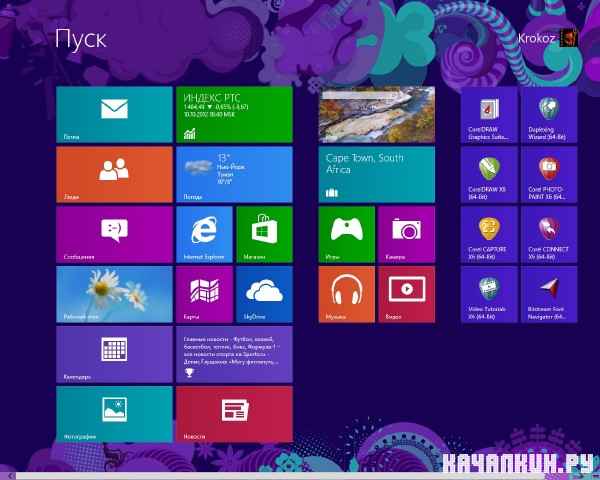Open the Desktop tile with daisies
The image size is (600, 480).
[x=114, y=294]
